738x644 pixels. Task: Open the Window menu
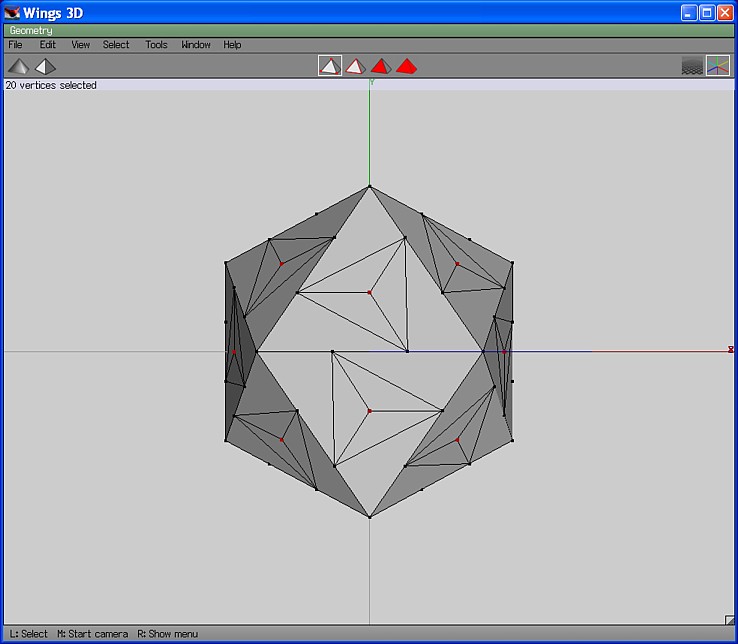pos(196,45)
